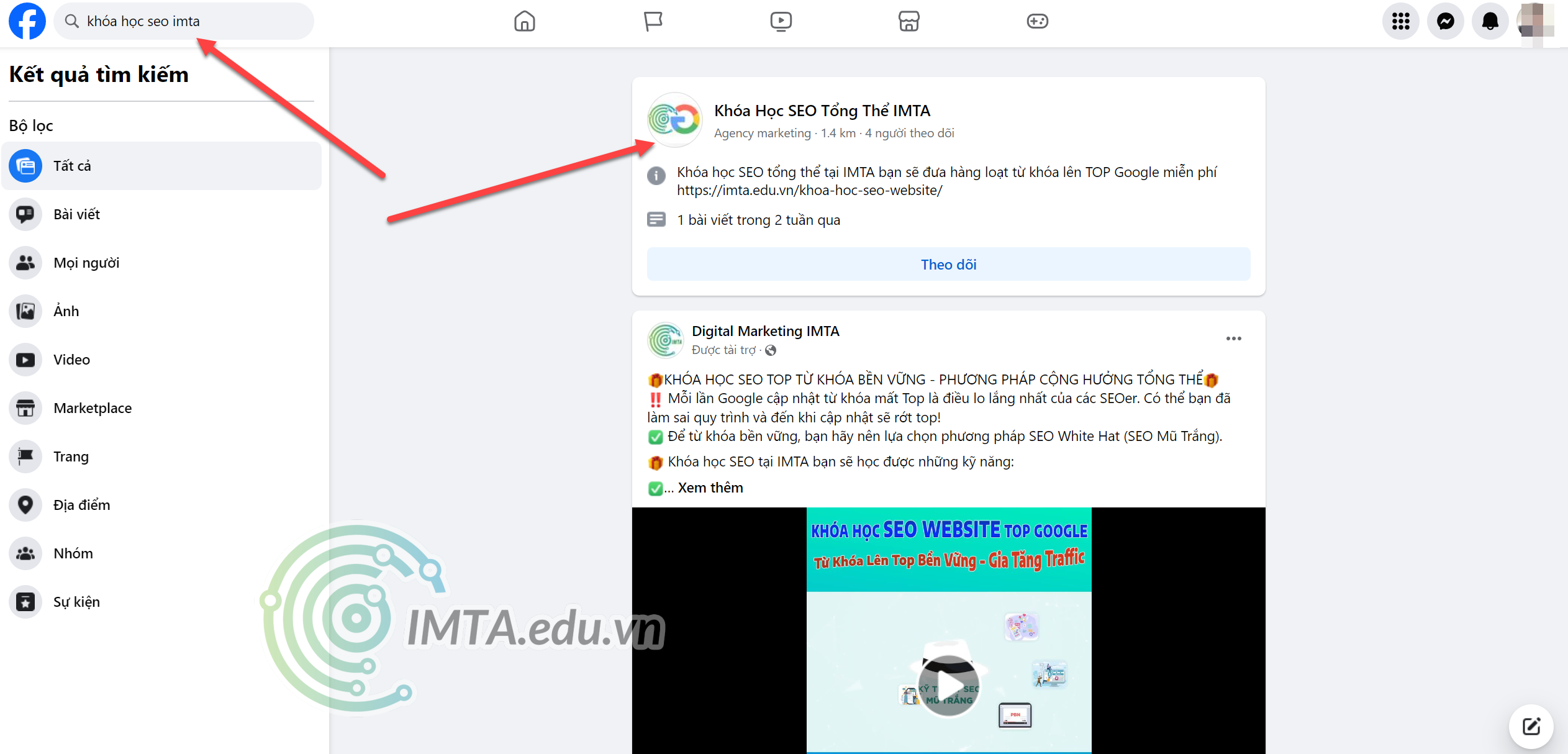Filter results by 'Bài viết'

[162, 214]
